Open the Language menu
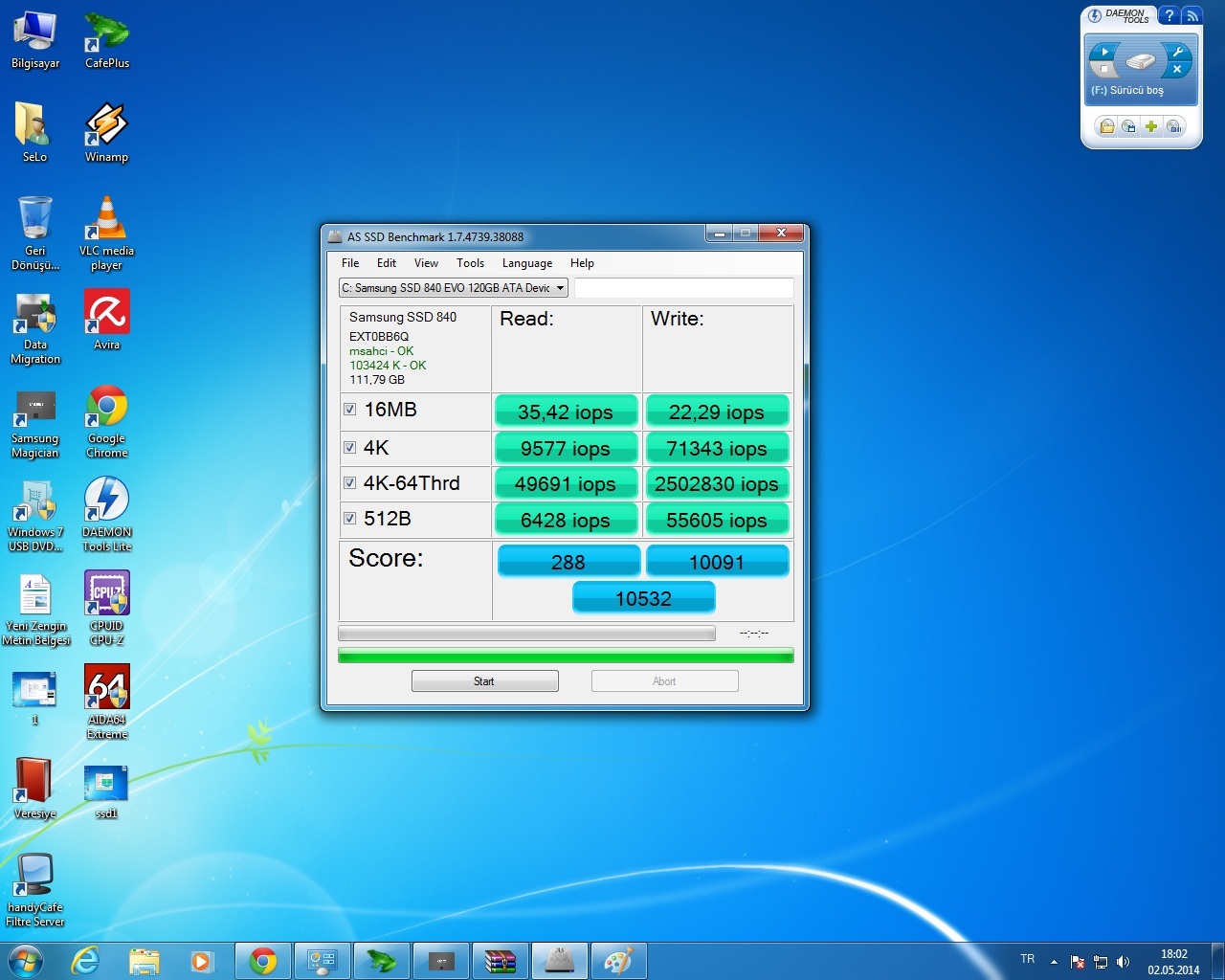 [x=527, y=263]
